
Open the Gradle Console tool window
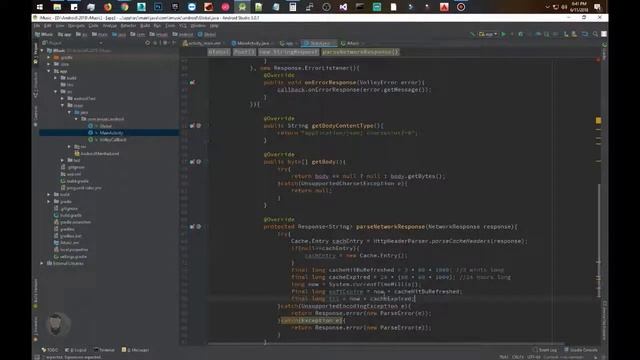[581, 350]
